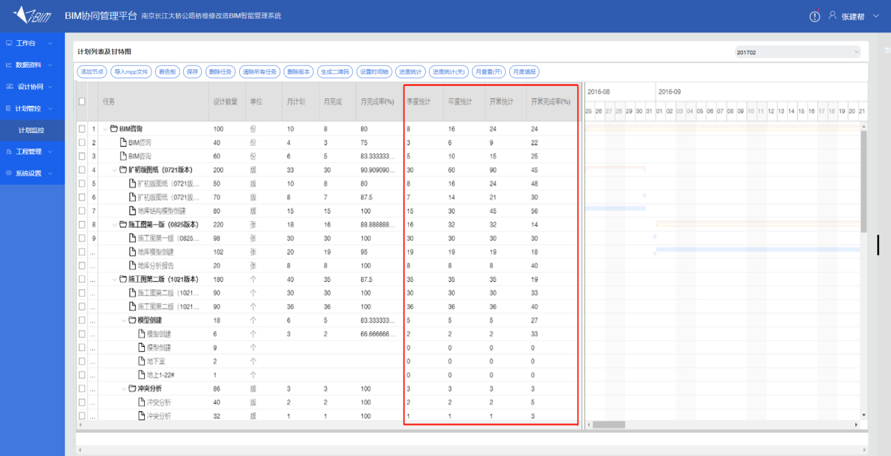Open the 工程管理 sidebar menu
891x456 pixels.
pyautogui.click(x=32, y=152)
